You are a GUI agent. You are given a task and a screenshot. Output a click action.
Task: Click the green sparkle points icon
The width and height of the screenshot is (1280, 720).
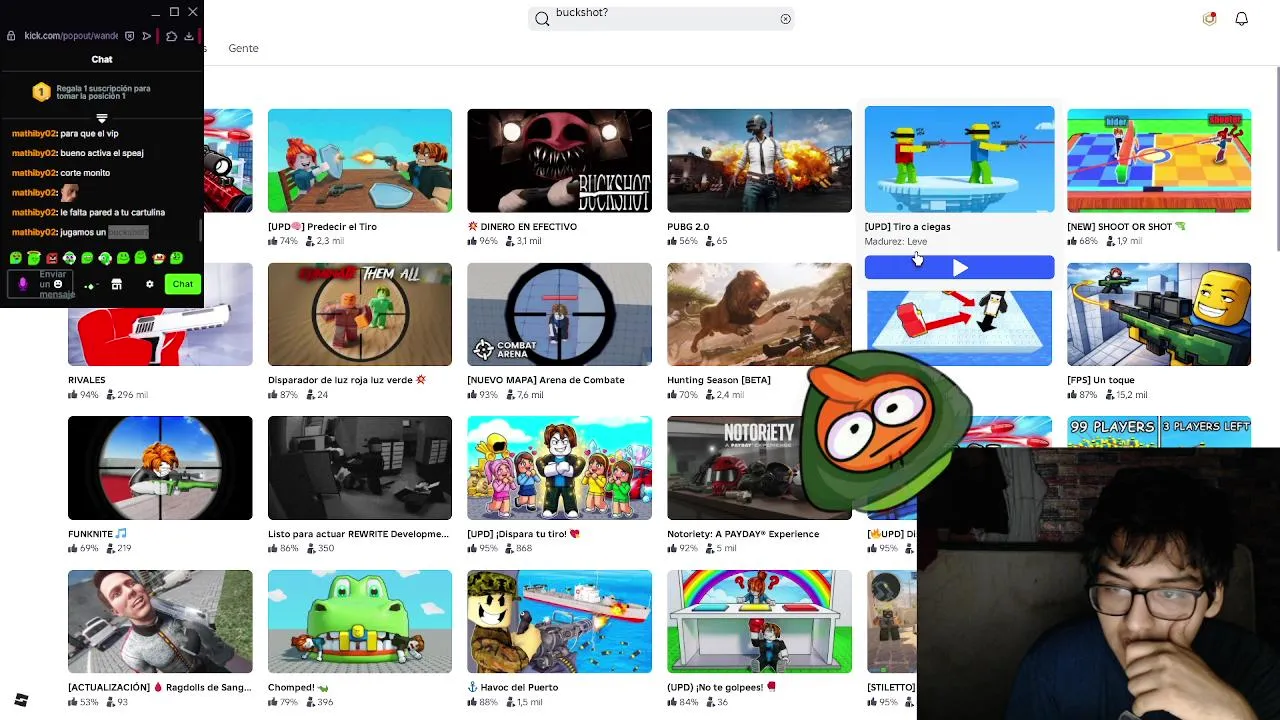[x=90, y=286]
